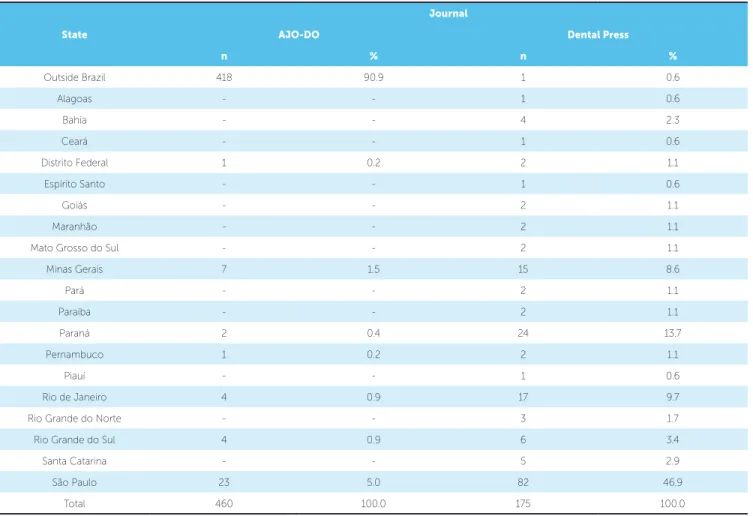Select the 'Pará' state name

coord(74,291)
